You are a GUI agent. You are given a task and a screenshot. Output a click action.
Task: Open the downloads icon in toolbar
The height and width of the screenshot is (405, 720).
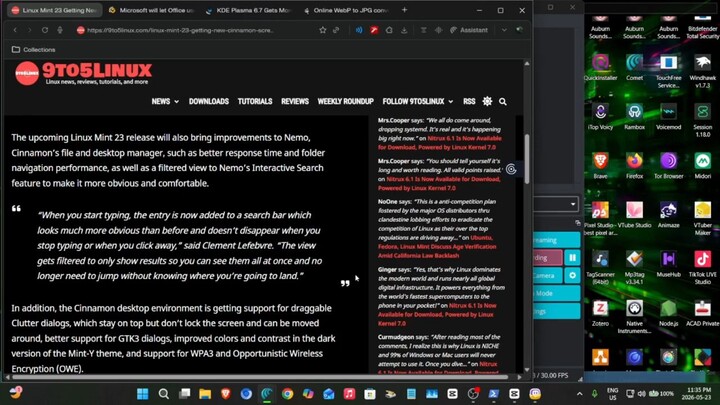[404, 30]
